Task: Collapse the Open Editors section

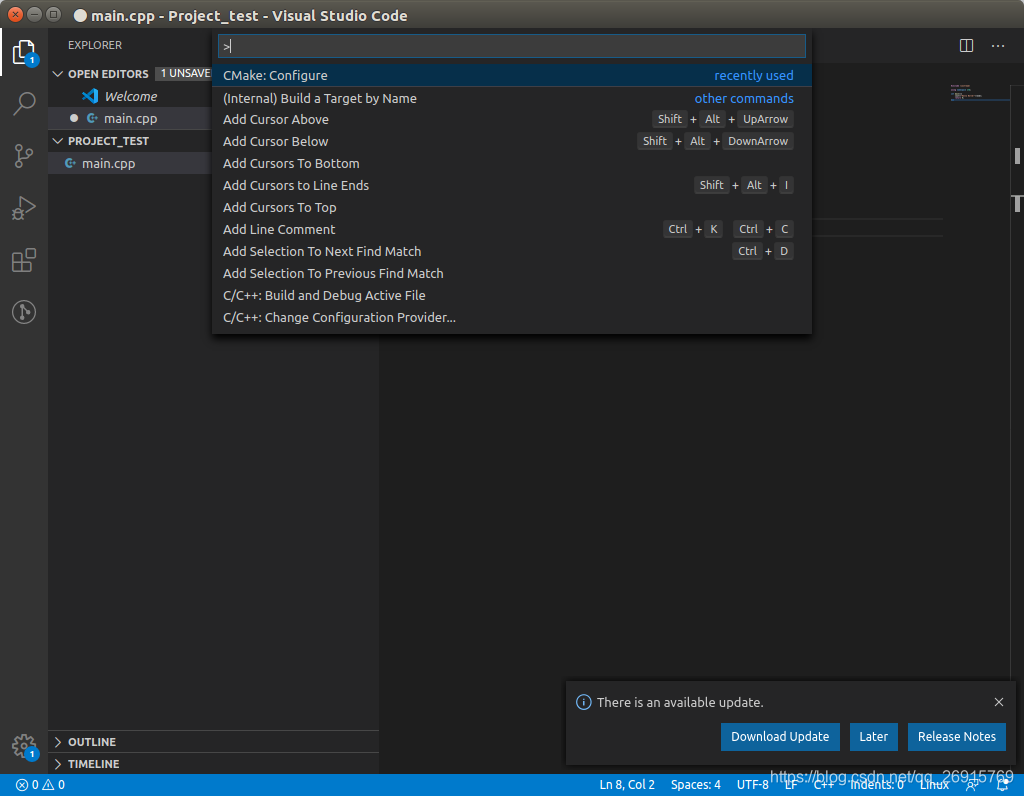Action: coord(58,74)
